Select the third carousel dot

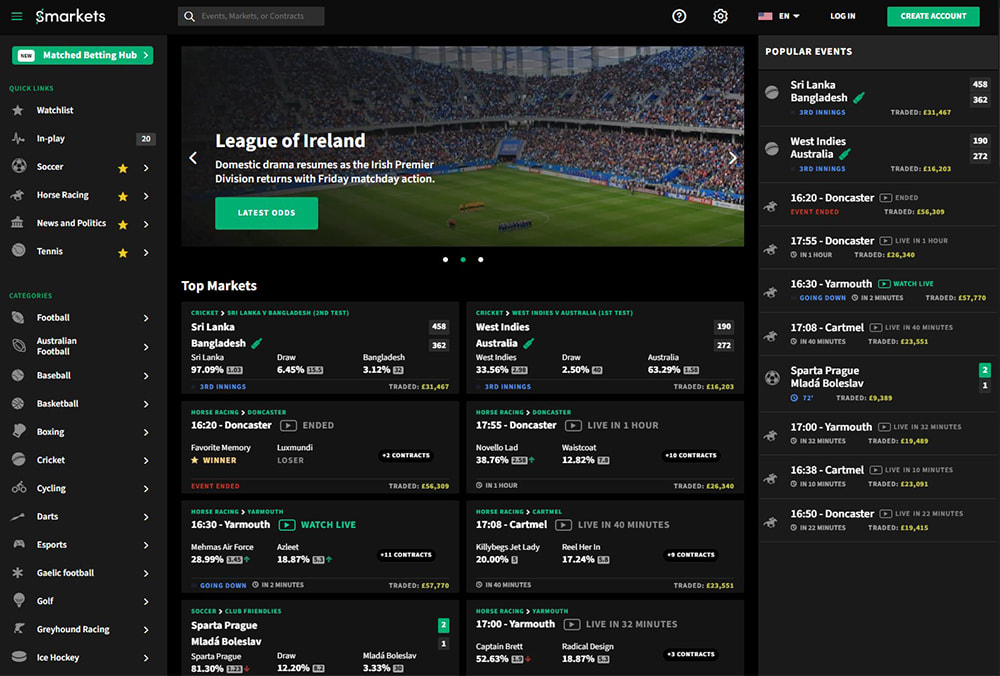pyautogui.click(x=481, y=260)
